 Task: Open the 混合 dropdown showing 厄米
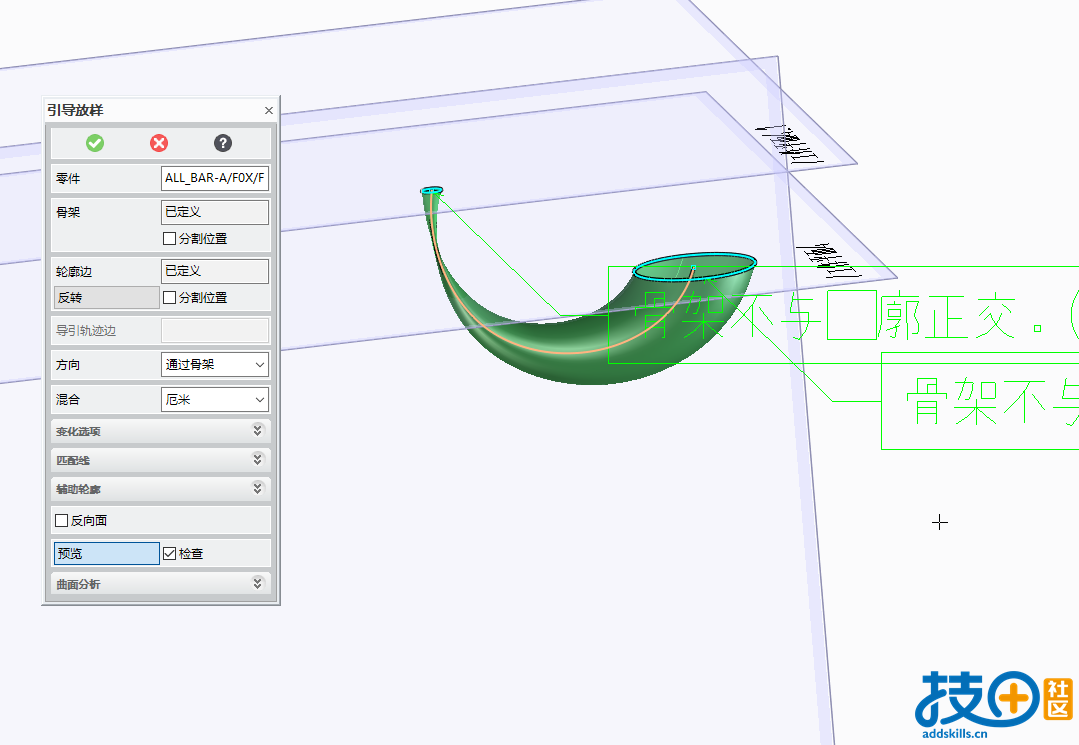[215, 399]
